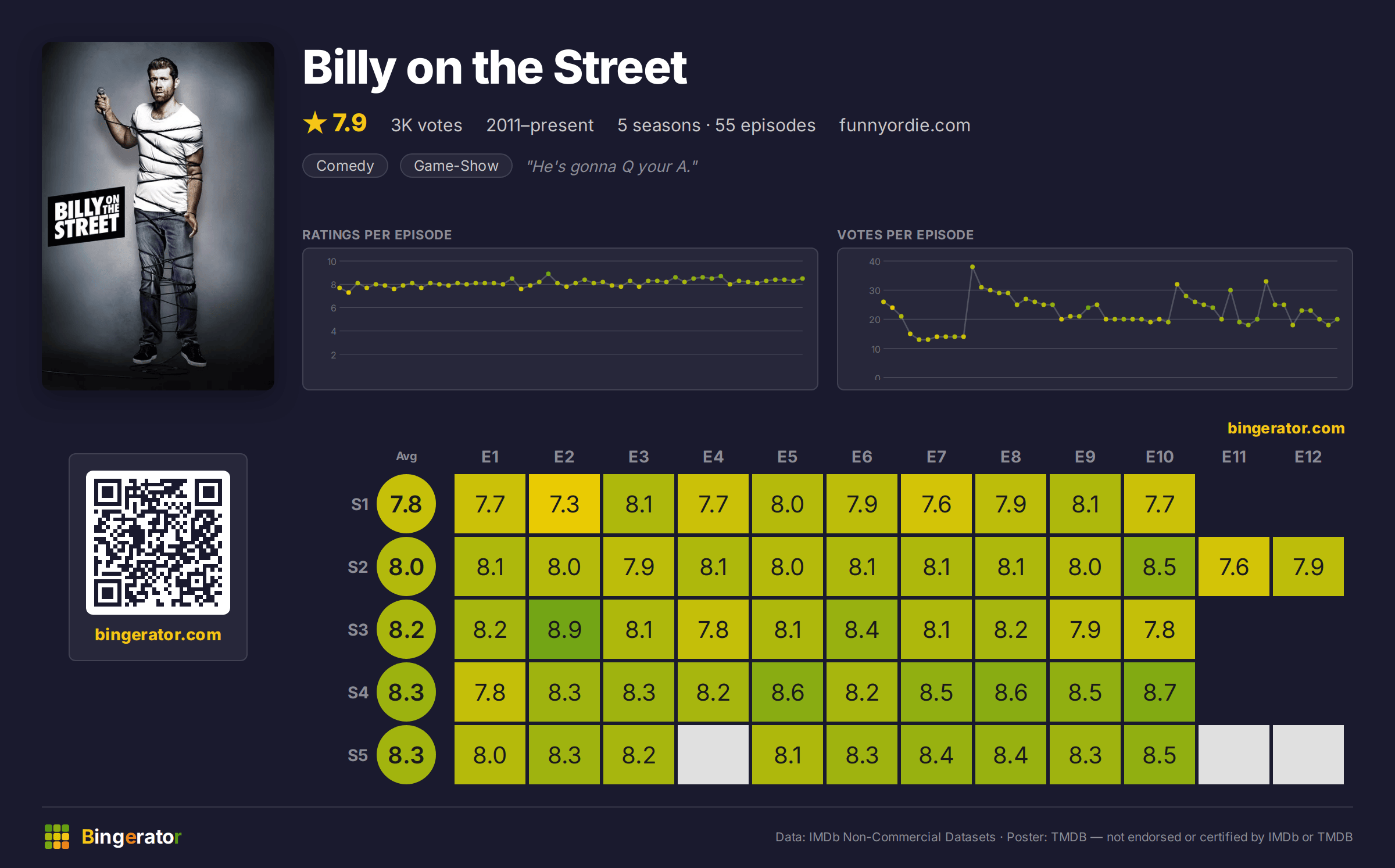
Task: Click the S4 average 8.3 circle
Action: click(x=406, y=692)
